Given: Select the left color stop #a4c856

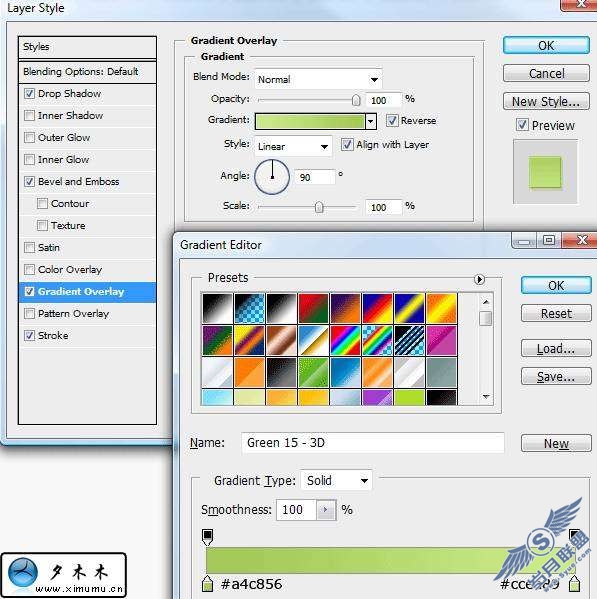Looking at the screenshot, I should tap(207, 583).
